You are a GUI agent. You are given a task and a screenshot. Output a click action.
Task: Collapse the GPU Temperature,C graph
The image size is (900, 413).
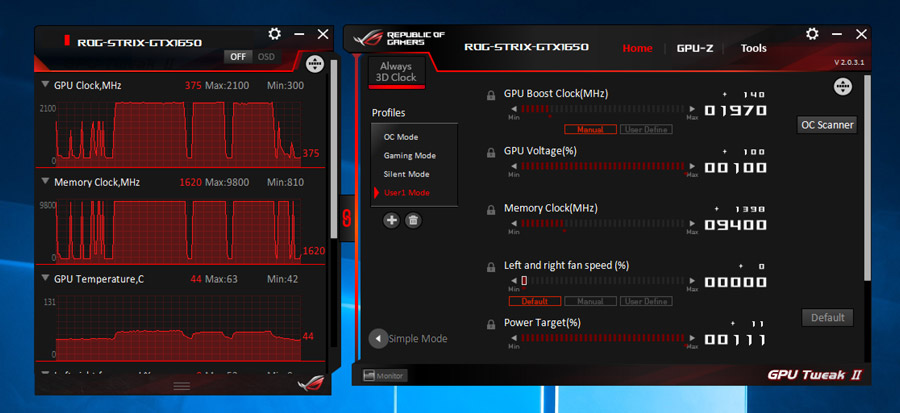point(45,278)
